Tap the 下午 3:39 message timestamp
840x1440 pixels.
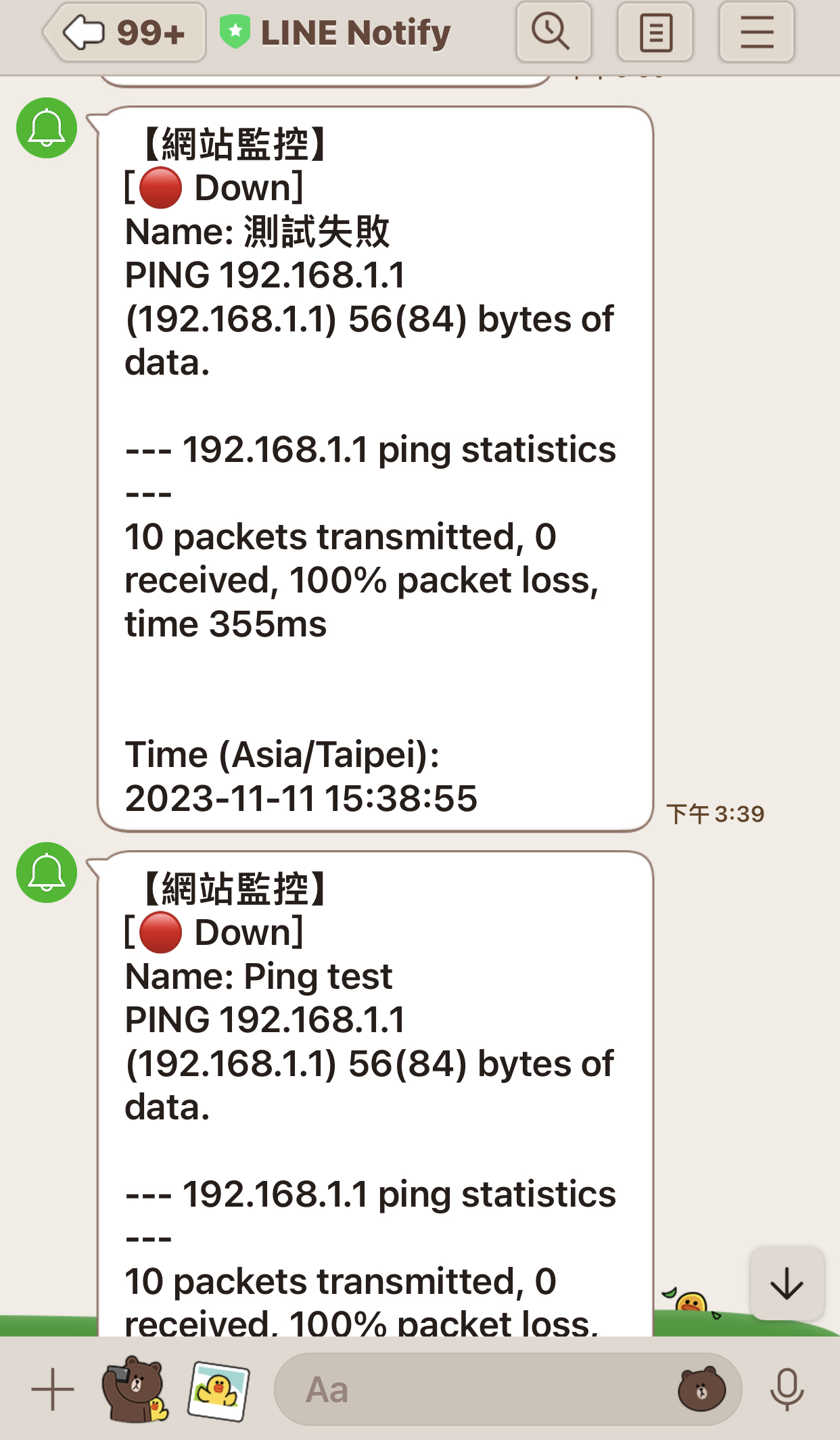[x=715, y=814]
